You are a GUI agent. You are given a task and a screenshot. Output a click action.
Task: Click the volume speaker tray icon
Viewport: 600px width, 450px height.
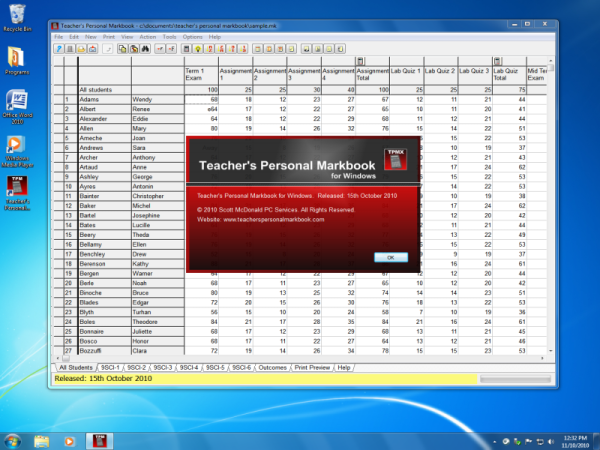tap(551, 441)
